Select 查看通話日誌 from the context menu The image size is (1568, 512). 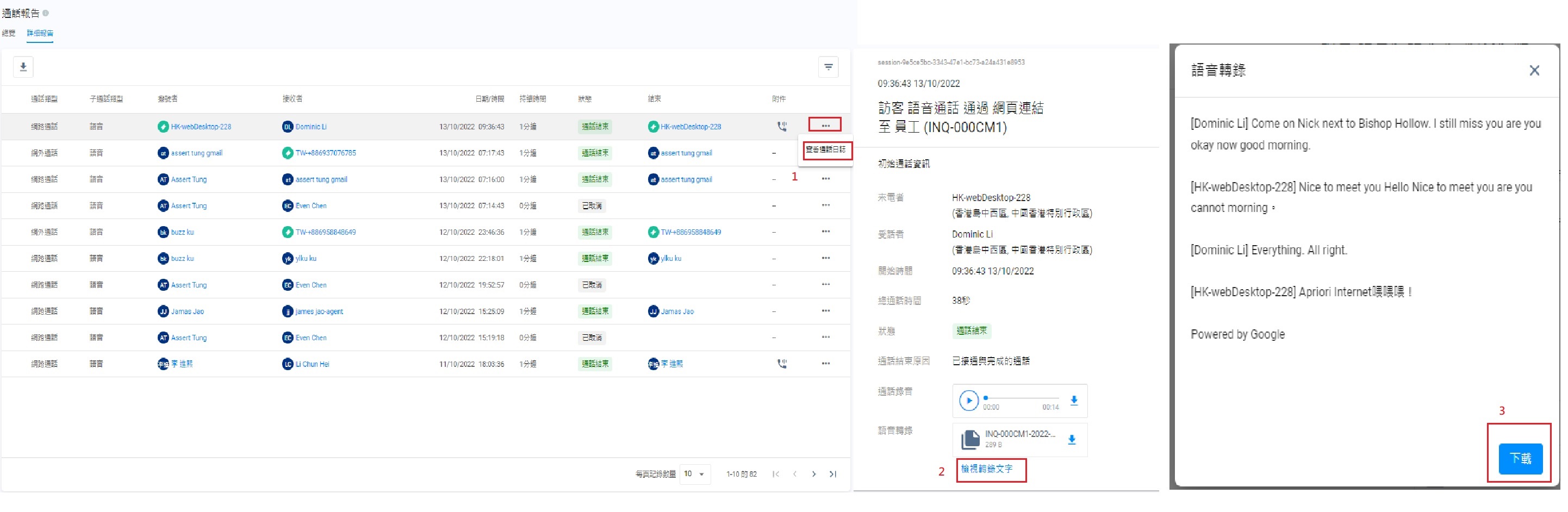(x=825, y=150)
